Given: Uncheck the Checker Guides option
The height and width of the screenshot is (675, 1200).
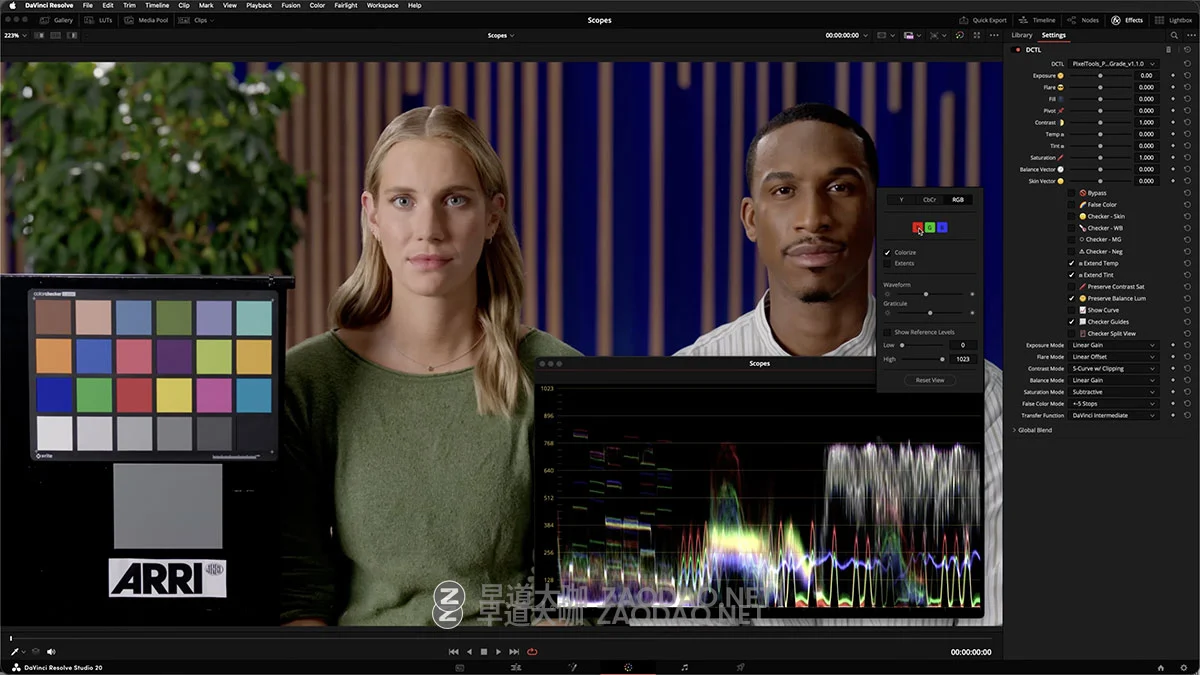Looking at the screenshot, I should click(x=1071, y=322).
